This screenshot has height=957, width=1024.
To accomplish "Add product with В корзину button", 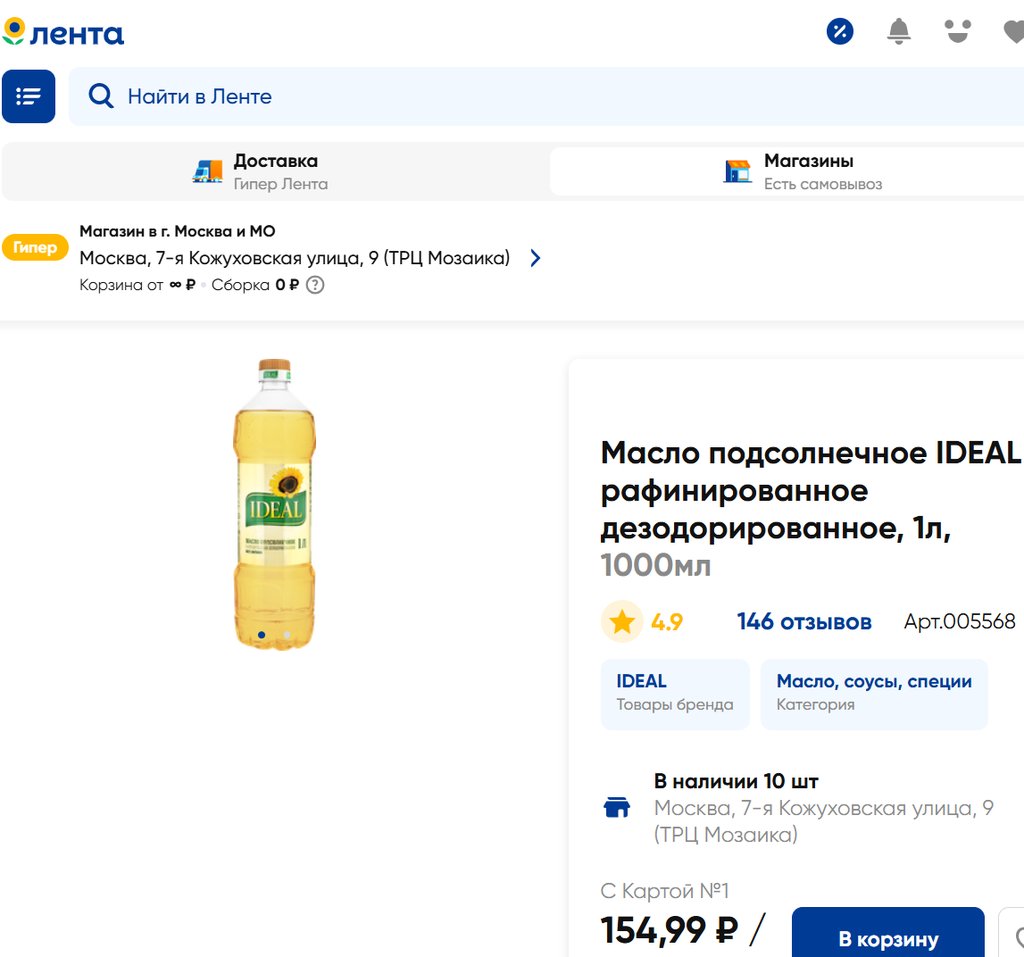I will [x=888, y=934].
